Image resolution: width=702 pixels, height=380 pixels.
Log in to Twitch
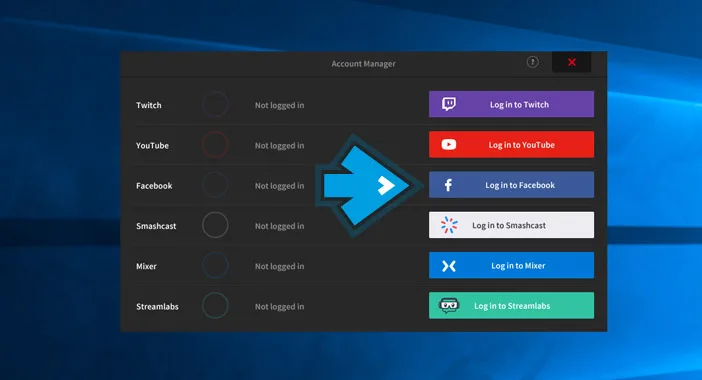(x=511, y=104)
